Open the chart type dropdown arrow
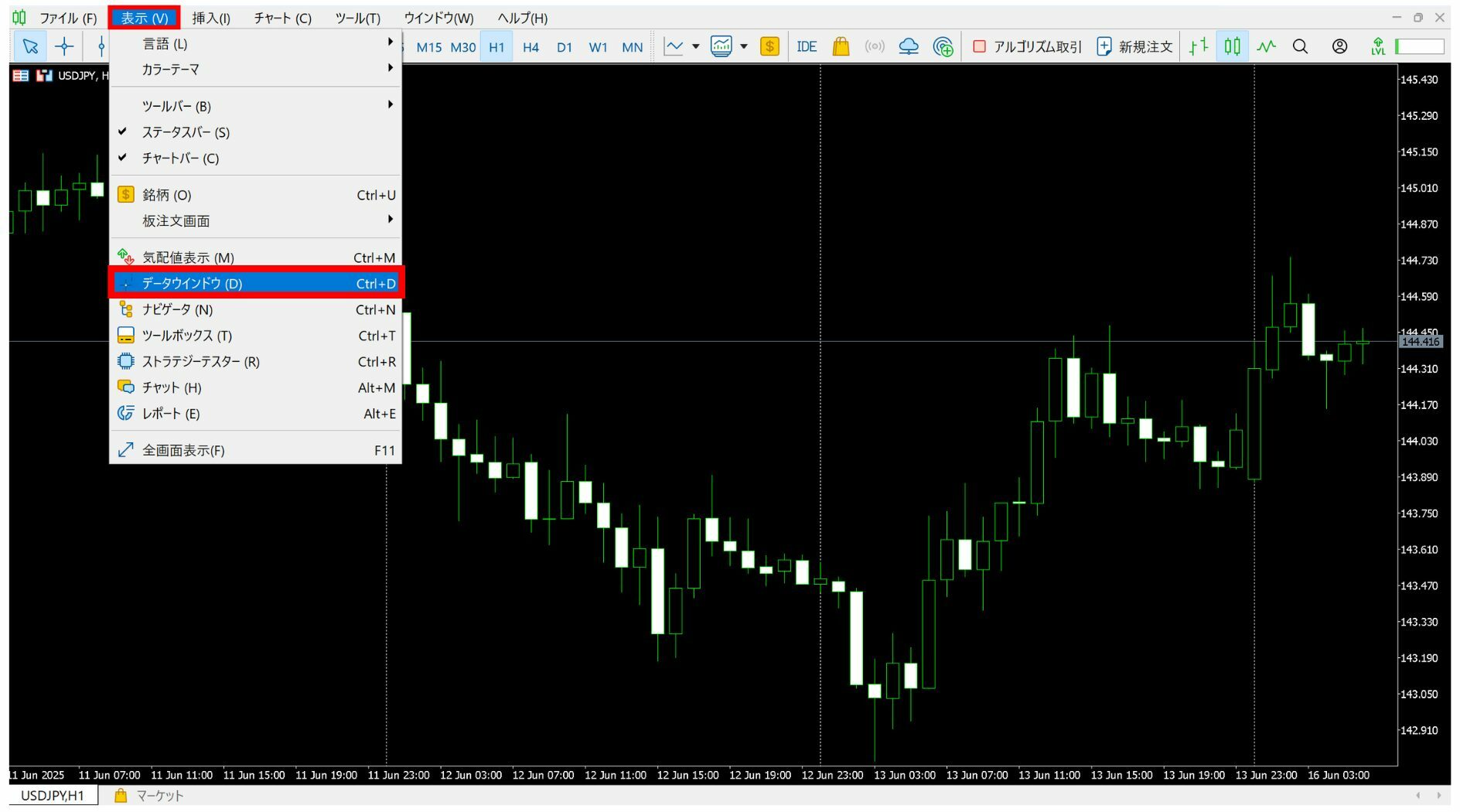The height and width of the screenshot is (812, 1460). click(x=695, y=46)
